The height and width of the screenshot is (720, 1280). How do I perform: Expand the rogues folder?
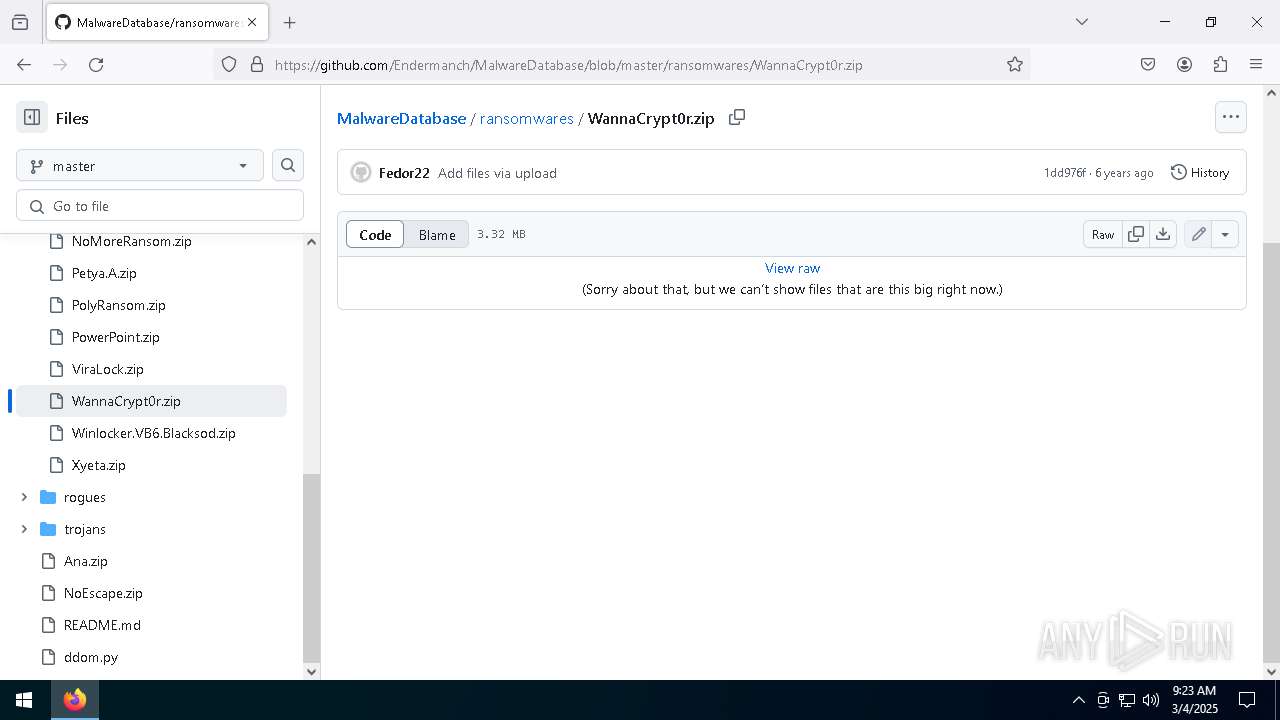[24, 497]
